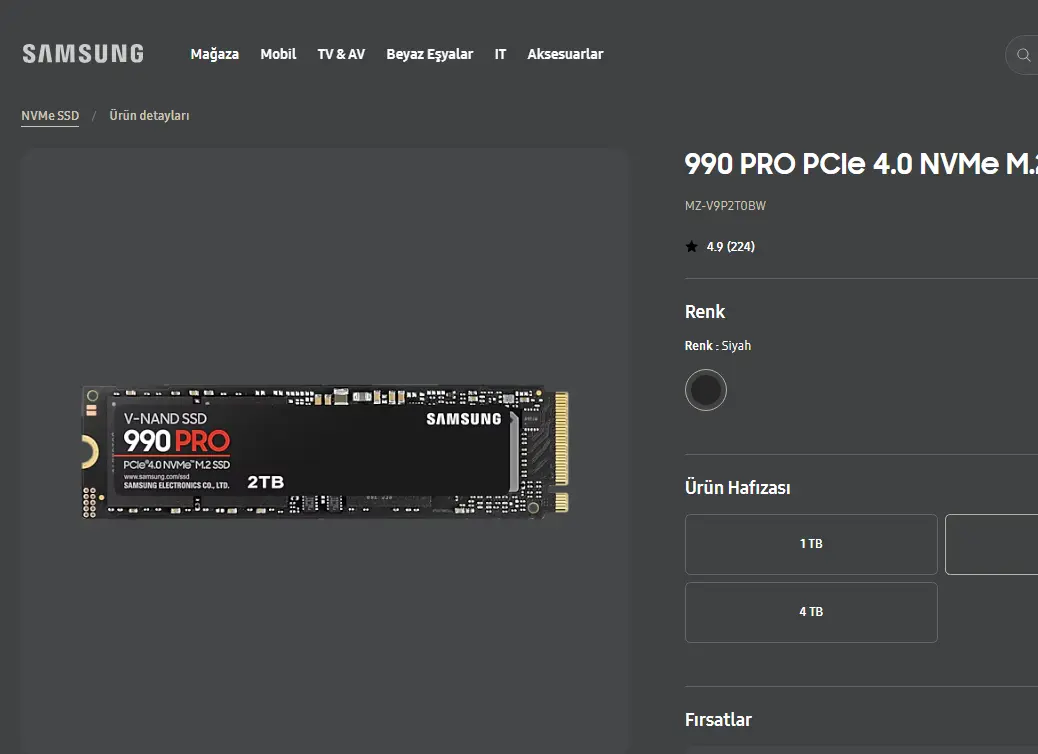
Task: Open the 4.9 (224) reviews link
Action: (x=730, y=246)
